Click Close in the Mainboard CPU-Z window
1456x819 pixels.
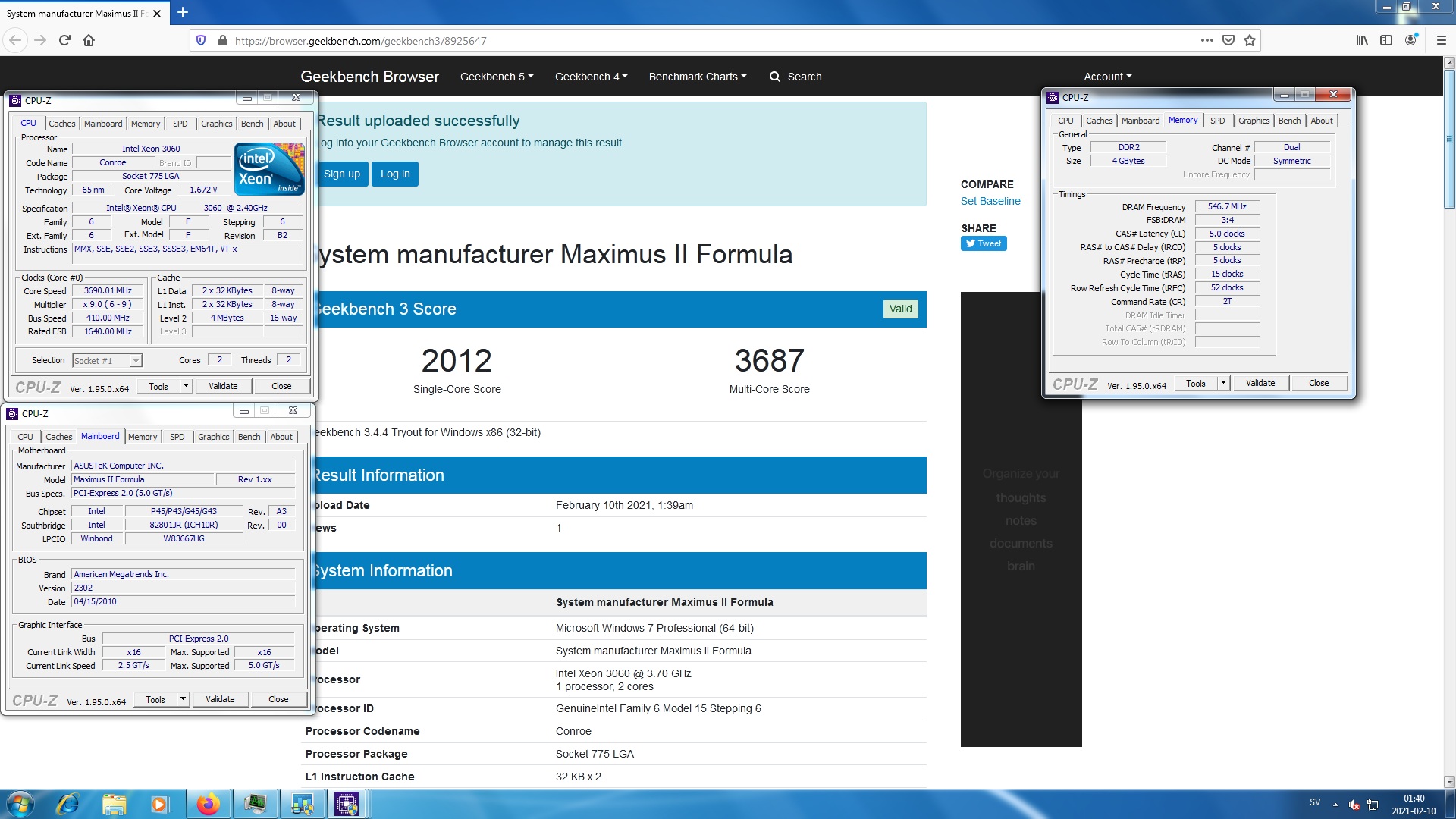click(278, 699)
